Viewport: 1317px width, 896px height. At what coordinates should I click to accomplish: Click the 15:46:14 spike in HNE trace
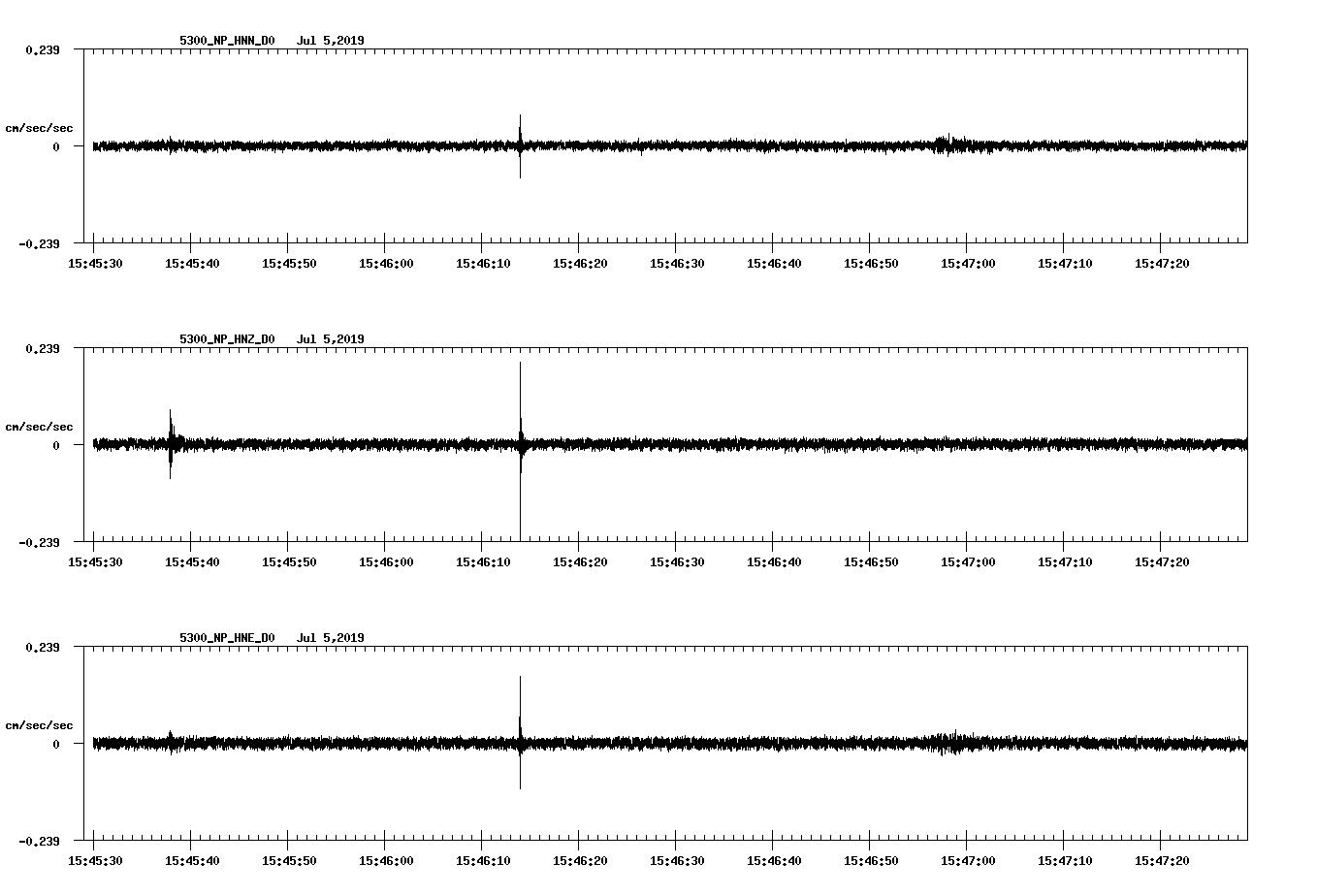[521, 733]
